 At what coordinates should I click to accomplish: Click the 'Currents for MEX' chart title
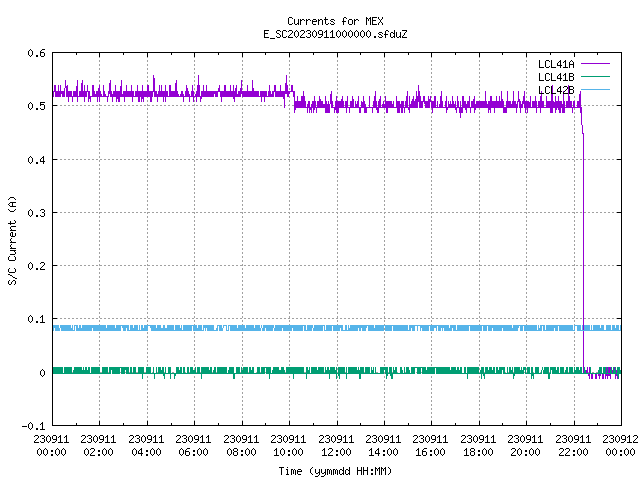point(335,21)
